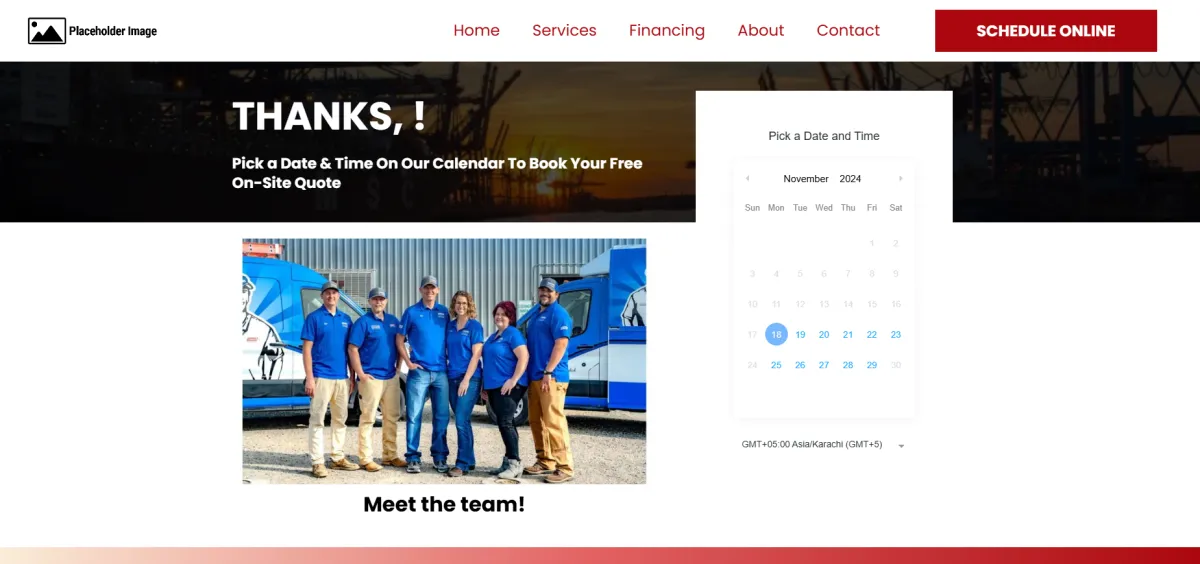Open the Contact page link

point(848,30)
